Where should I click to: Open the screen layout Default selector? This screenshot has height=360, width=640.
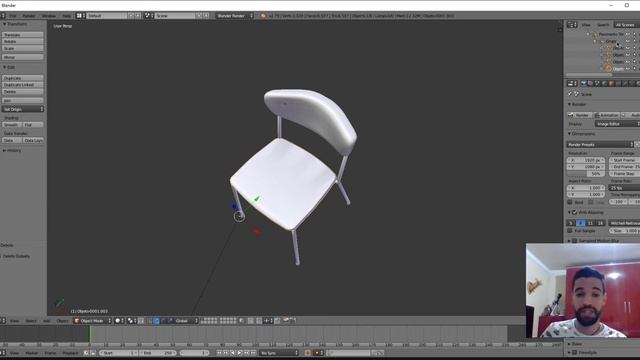(x=107, y=16)
